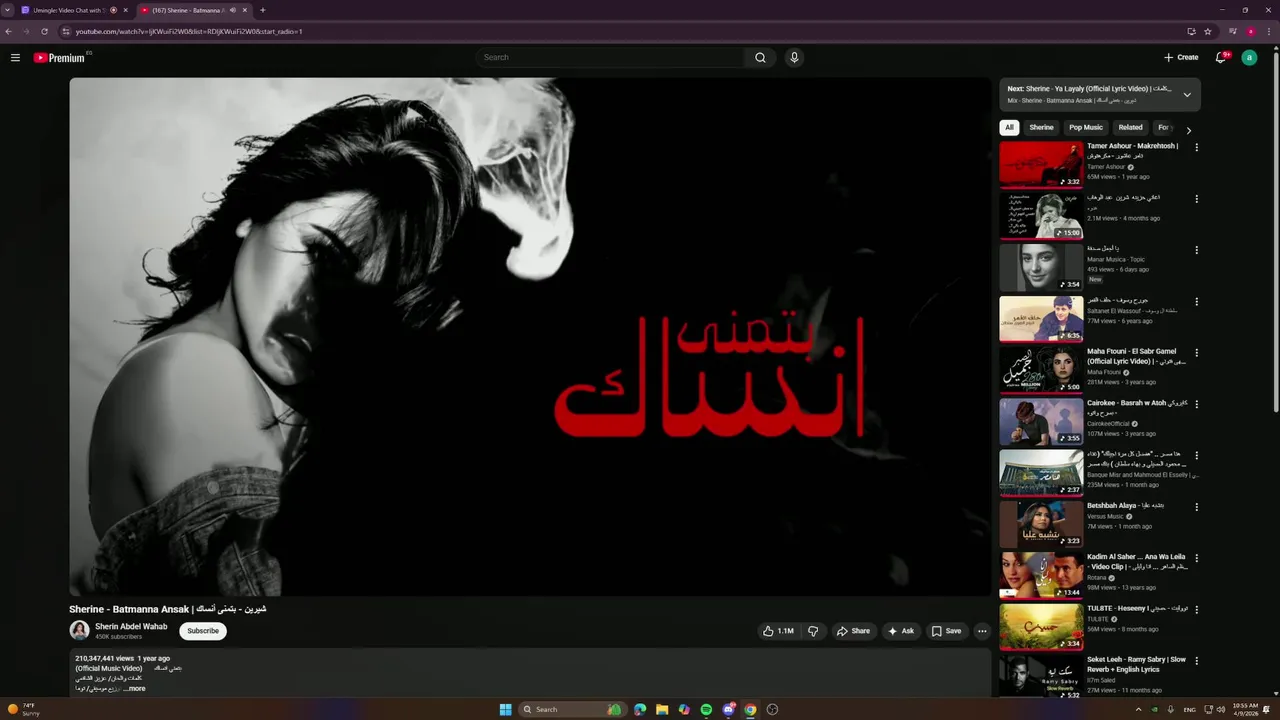Expand the Mix playlist panel chevron
Image resolution: width=1280 pixels, height=720 pixels.
[1187, 95]
